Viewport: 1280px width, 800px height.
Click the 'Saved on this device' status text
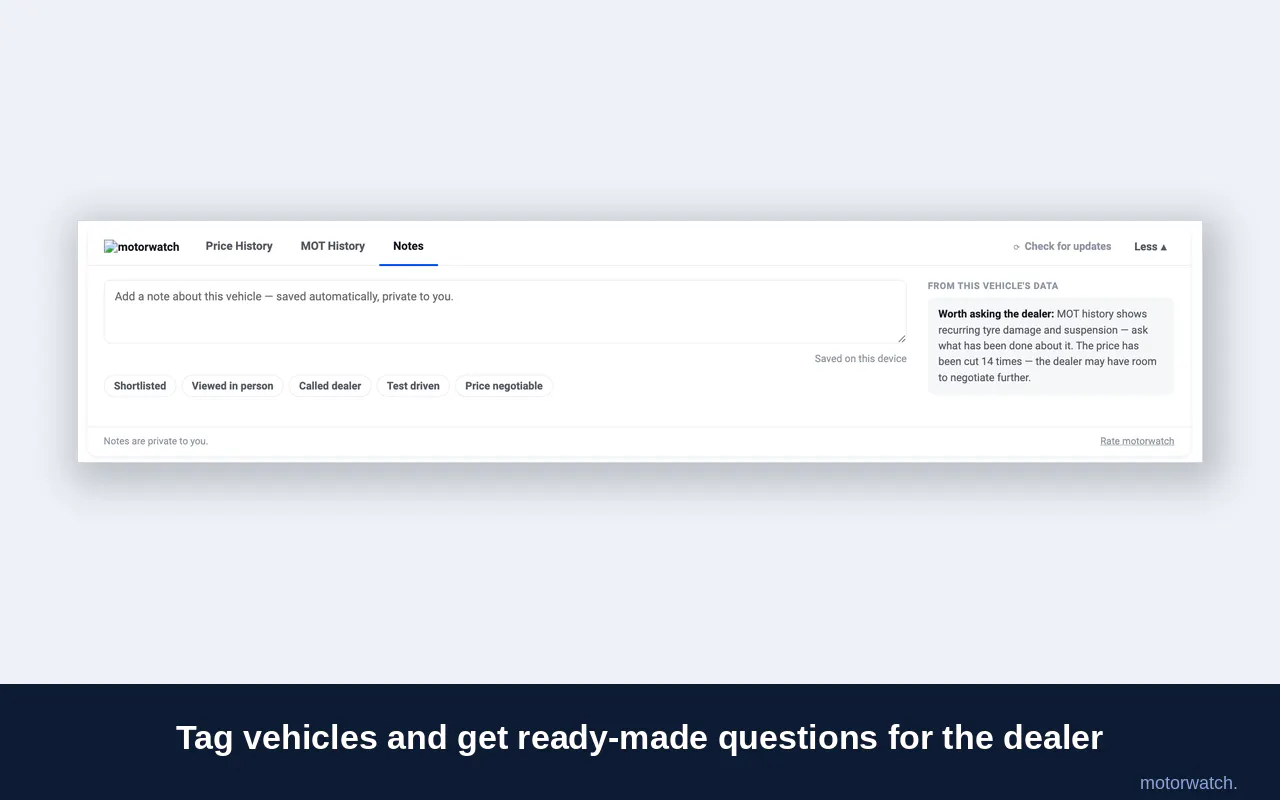point(860,359)
